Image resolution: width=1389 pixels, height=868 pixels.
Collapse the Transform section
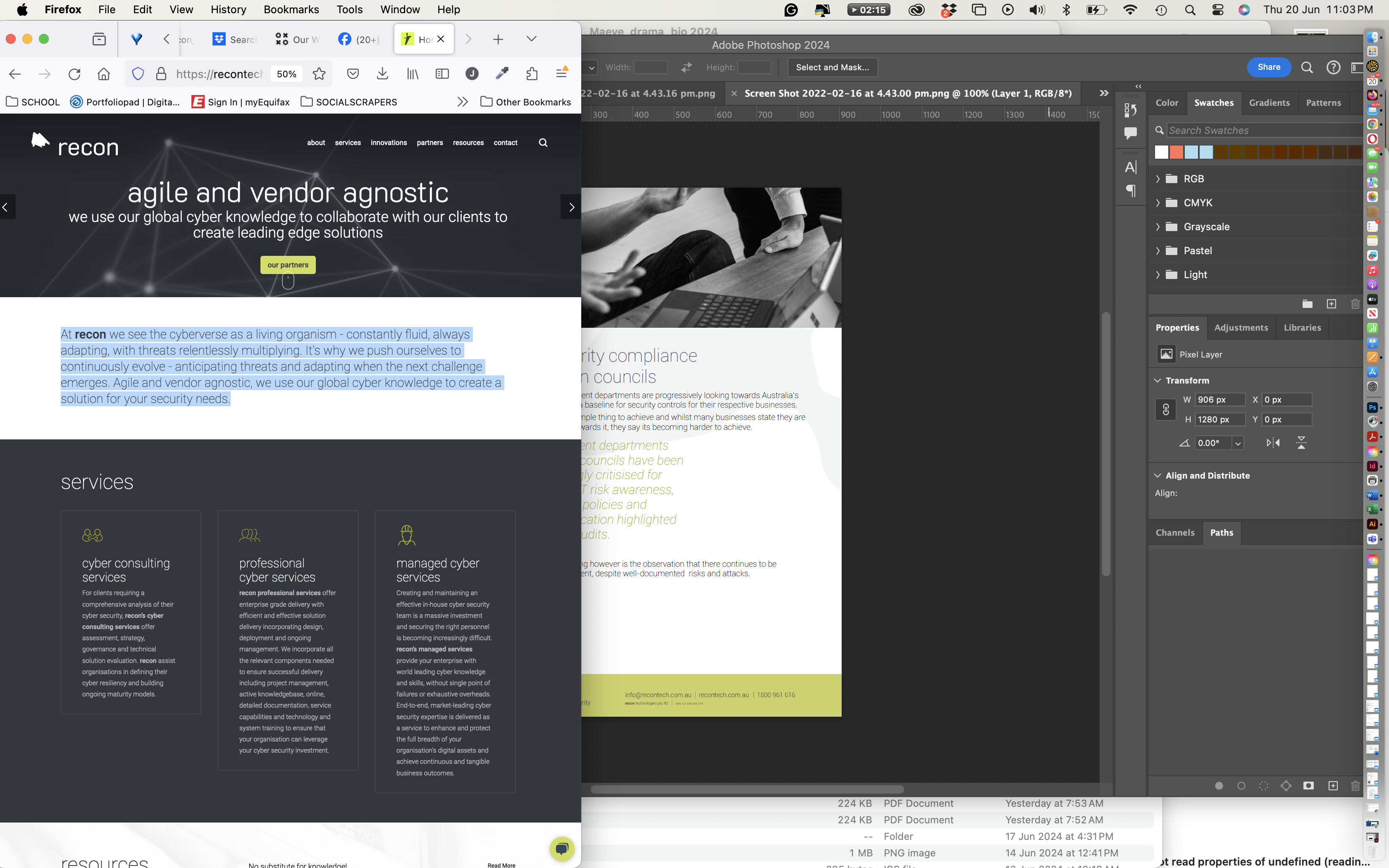1157,381
